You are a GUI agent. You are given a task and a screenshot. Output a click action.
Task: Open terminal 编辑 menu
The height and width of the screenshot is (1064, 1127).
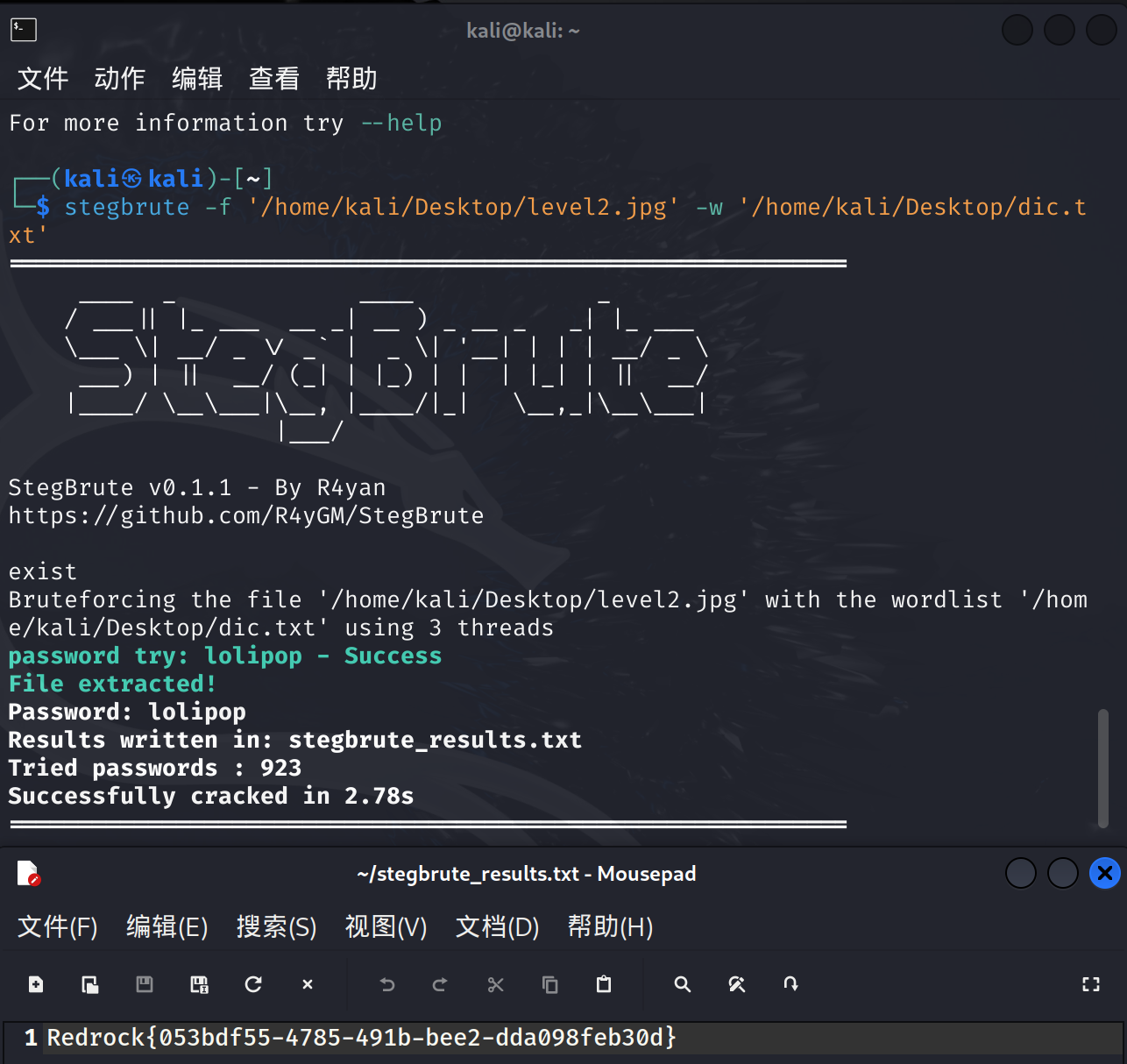[197, 78]
